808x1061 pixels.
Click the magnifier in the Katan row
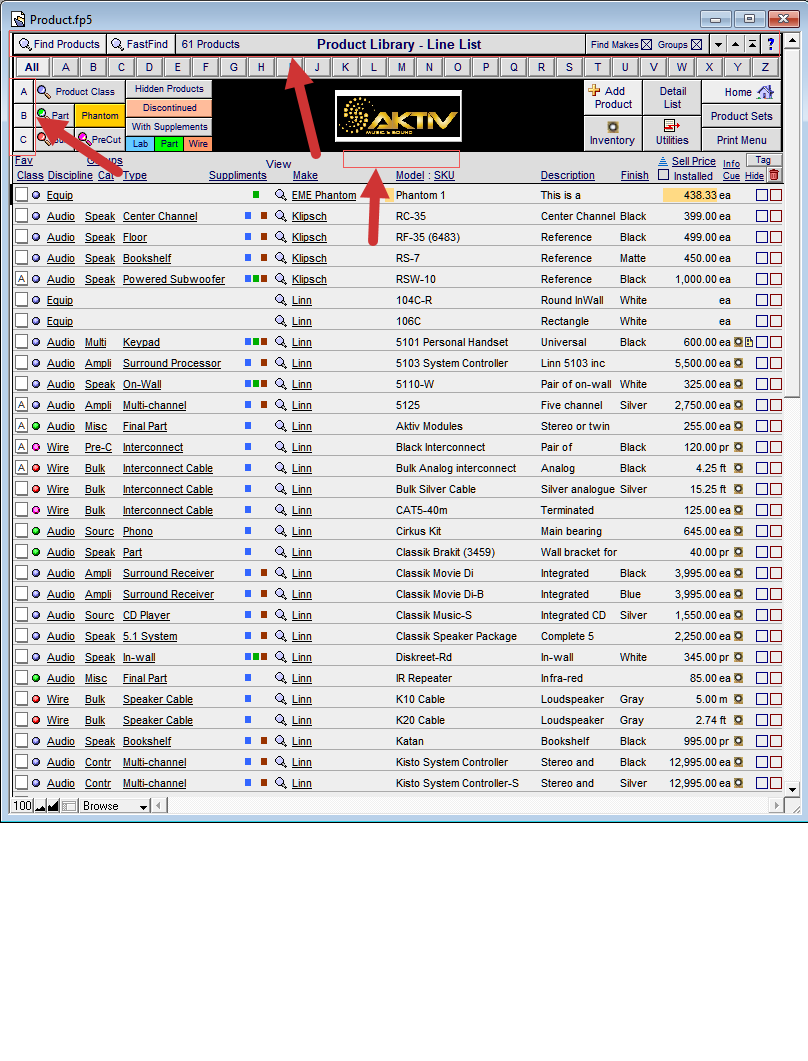pyautogui.click(x=281, y=741)
